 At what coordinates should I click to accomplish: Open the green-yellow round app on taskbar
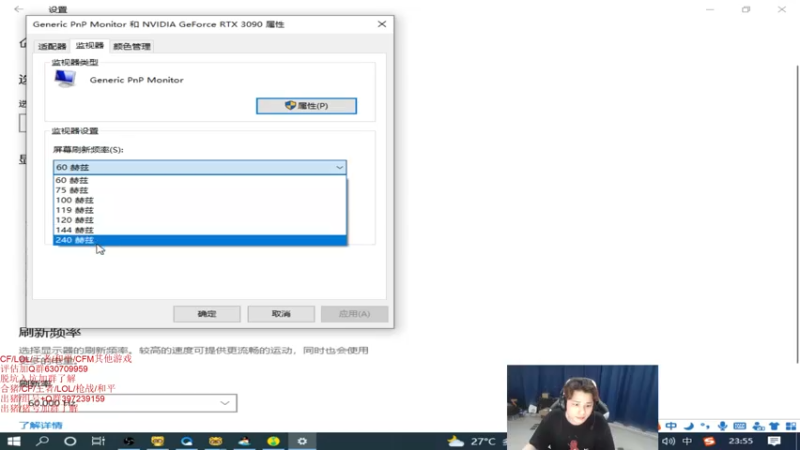coord(273,441)
